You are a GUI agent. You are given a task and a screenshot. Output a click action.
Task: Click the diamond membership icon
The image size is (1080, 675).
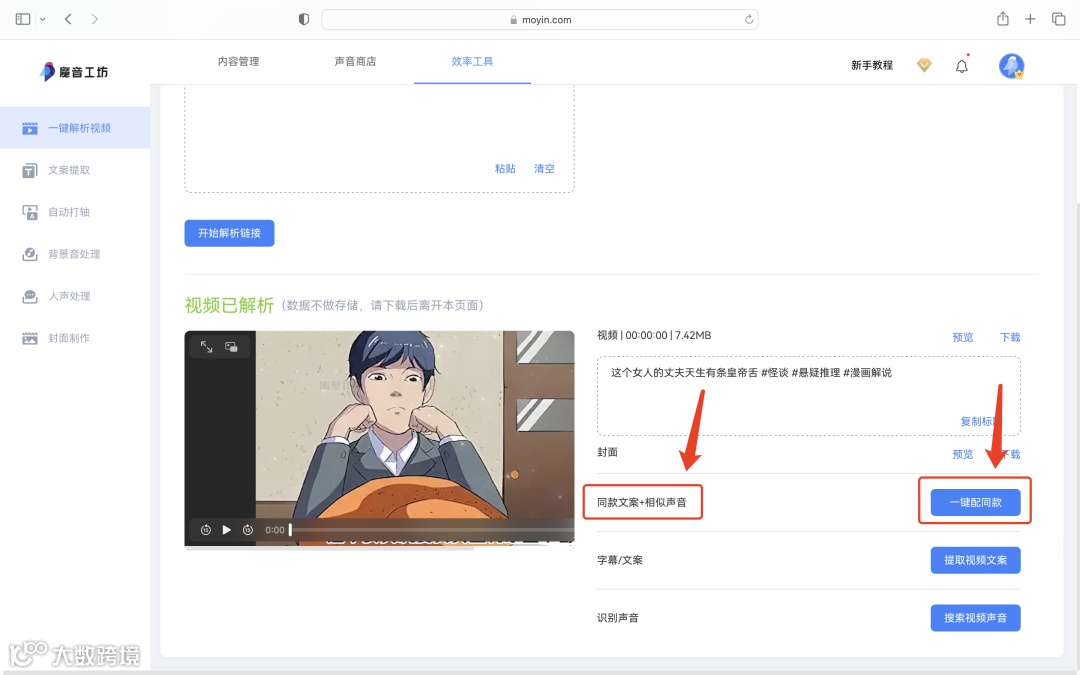pyautogui.click(x=924, y=65)
